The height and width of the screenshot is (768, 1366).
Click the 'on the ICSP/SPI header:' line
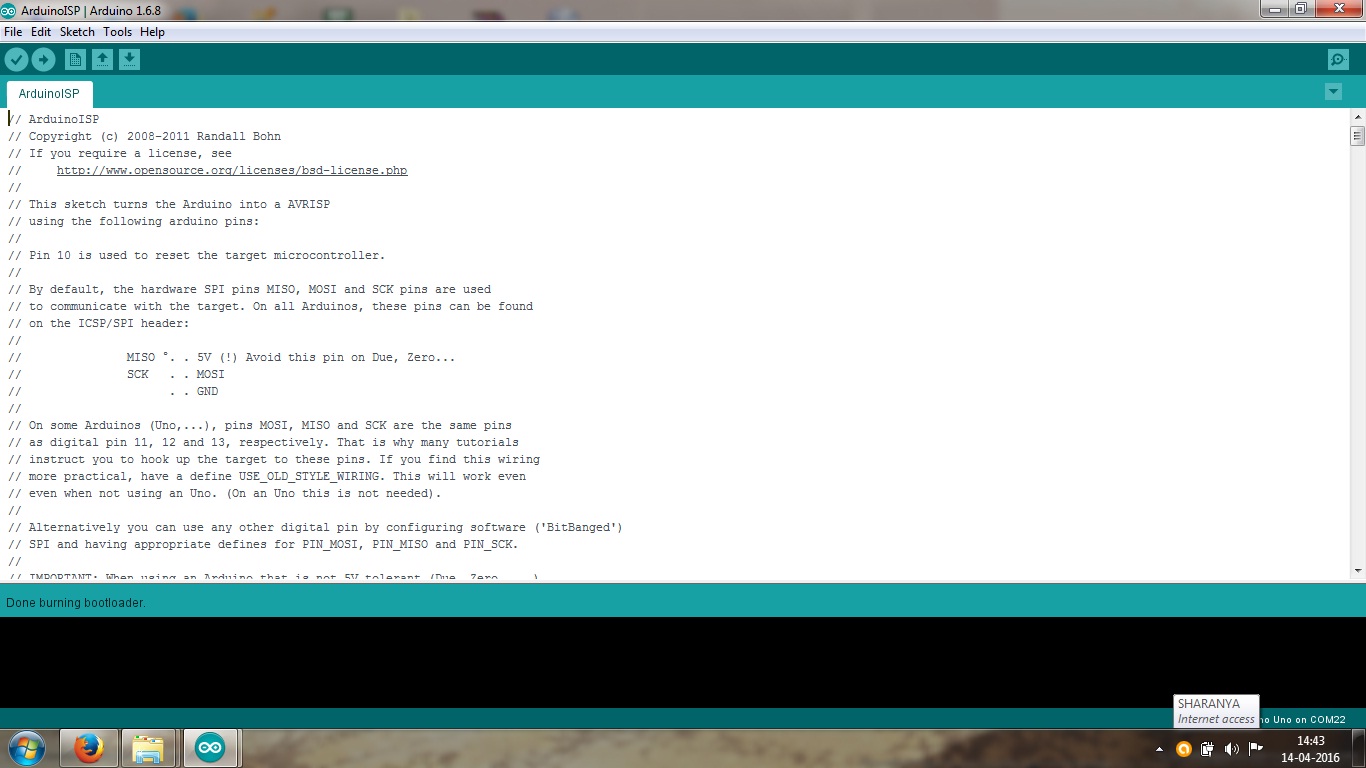pos(99,323)
